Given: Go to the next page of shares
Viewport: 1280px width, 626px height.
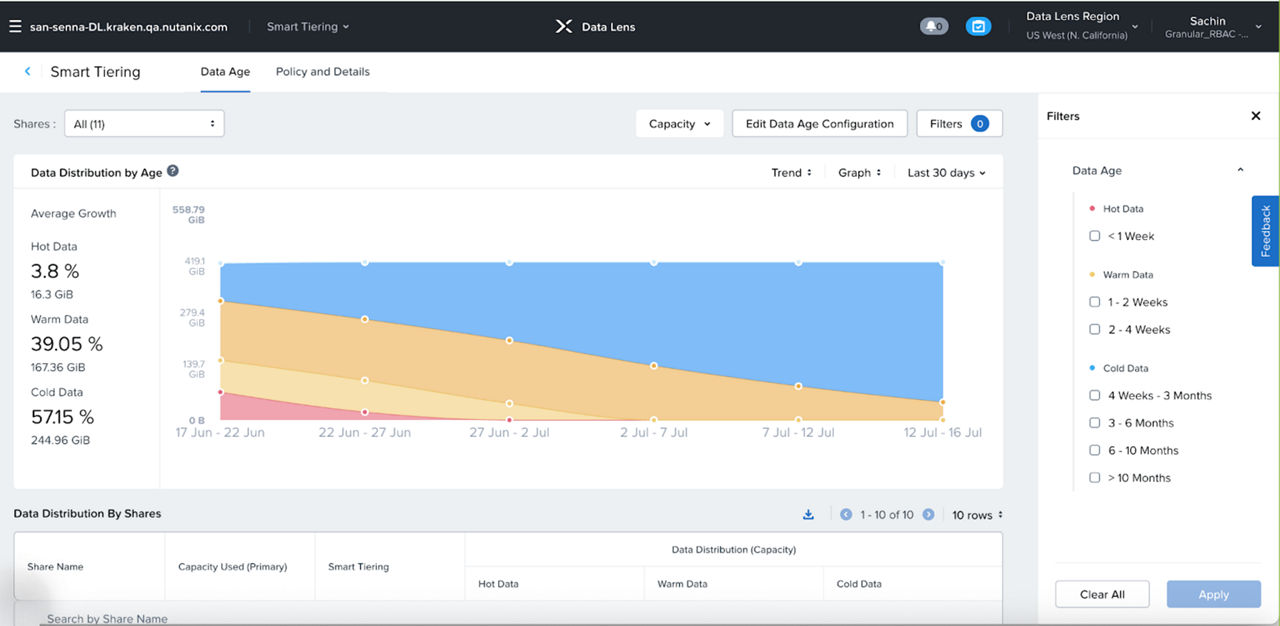Looking at the screenshot, I should coord(928,515).
